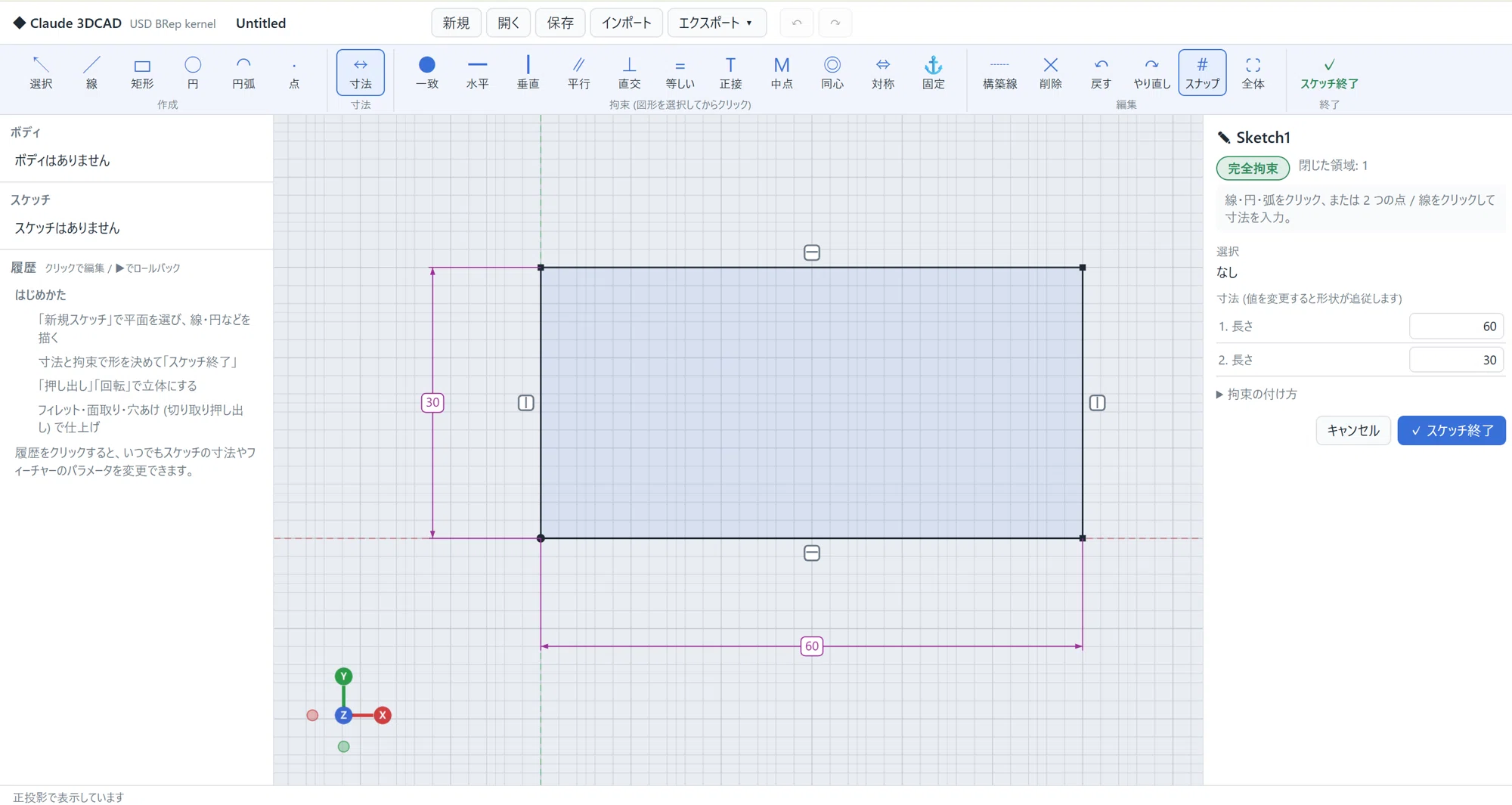The height and width of the screenshot is (805, 1512).
Task: Apply the 正接 tangent constraint
Action: coord(731,73)
